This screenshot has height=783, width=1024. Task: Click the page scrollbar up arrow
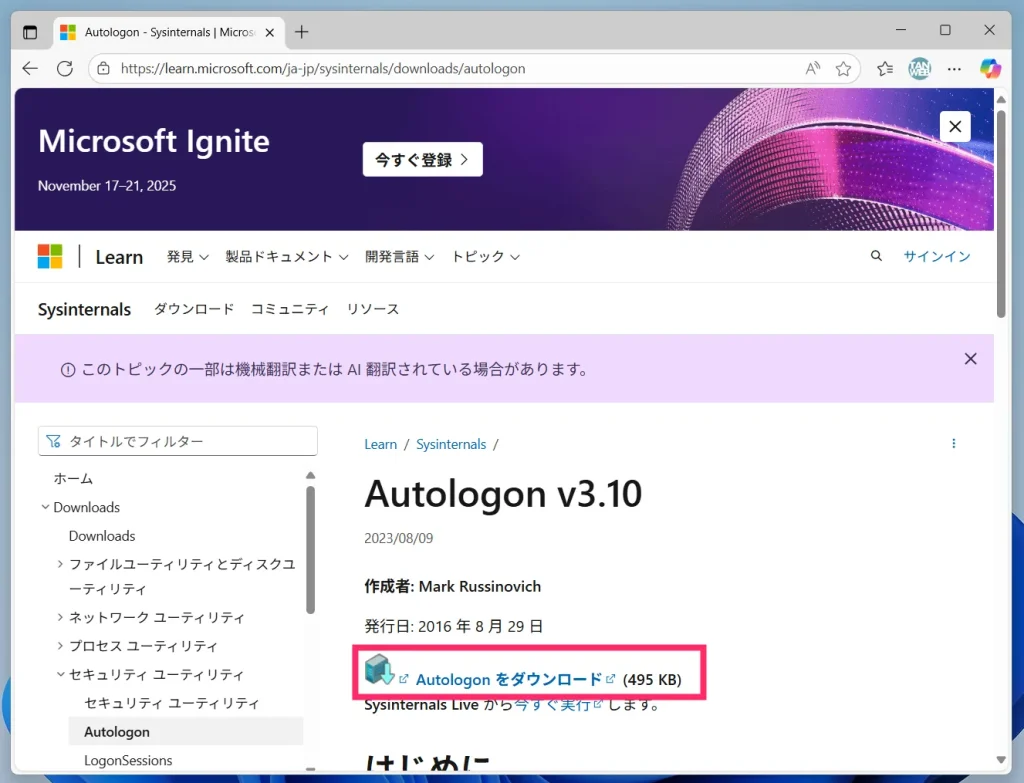[x=1000, y=99]
